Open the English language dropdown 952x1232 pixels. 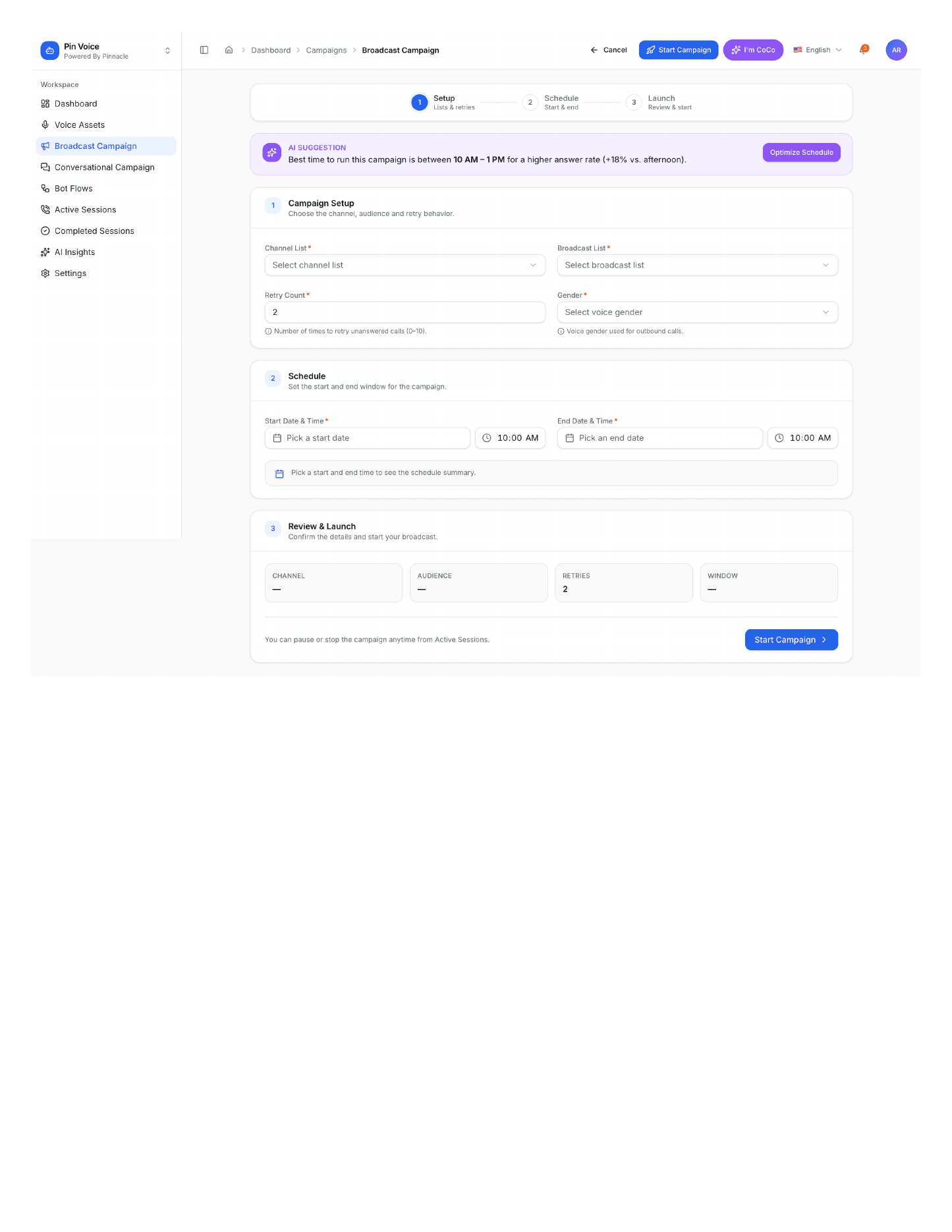coord(818,50)
